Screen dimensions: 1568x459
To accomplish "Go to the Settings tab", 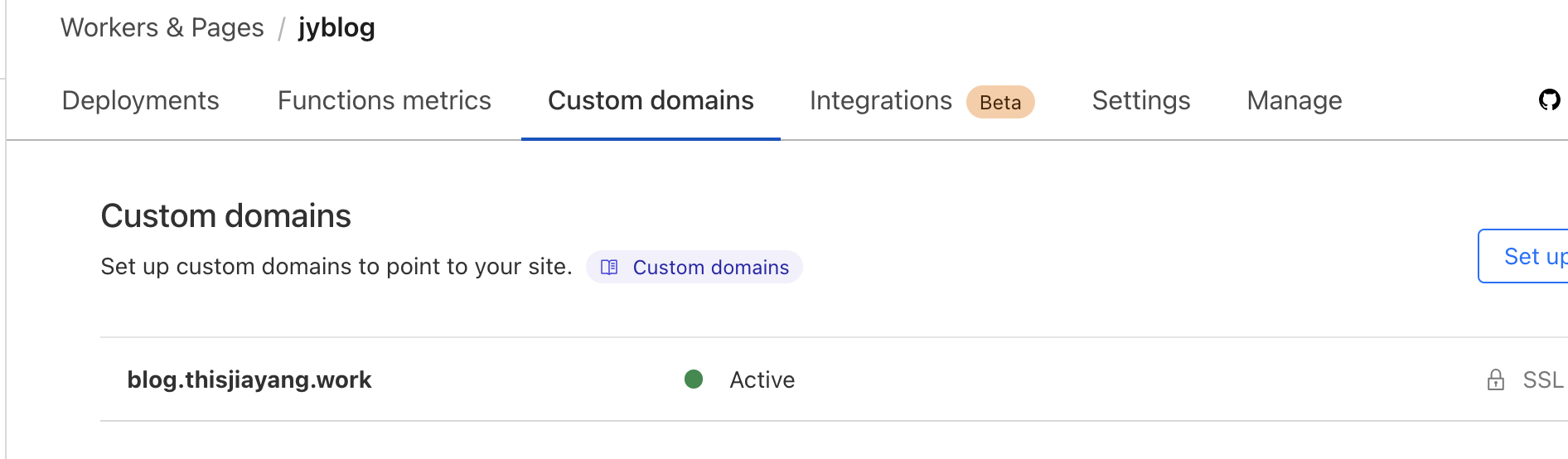I will (x=1140, y=100).
